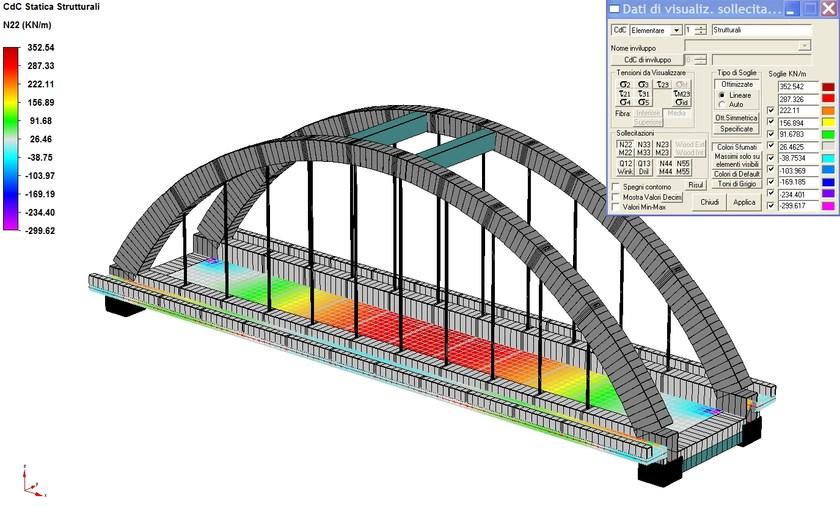The height and width of the screenshot is (513, 840).
Task: Enable the Spegni contorno checkbox
Action: tap(616, 187)
